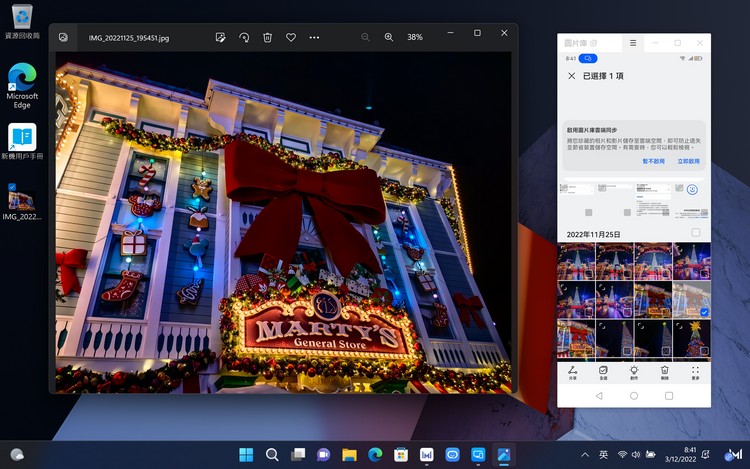Screen dimensions: 750x469
Task: Open the Windows Start menu
Action: pos(246,455)
